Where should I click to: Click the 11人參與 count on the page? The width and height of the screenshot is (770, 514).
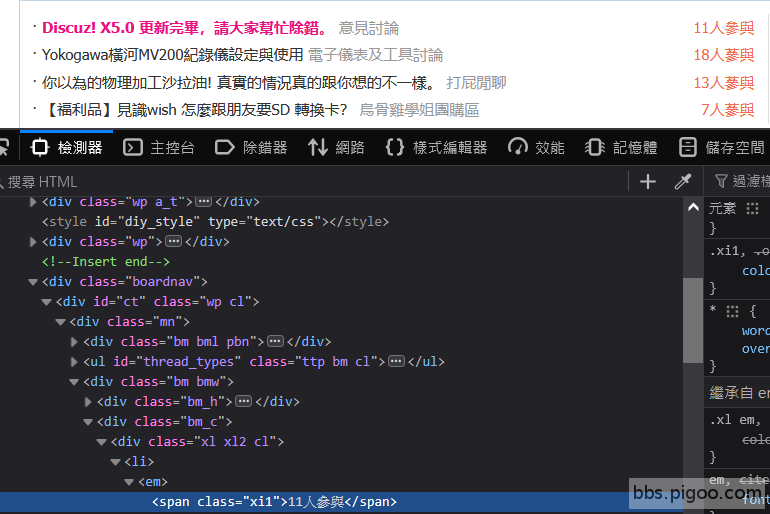click(724, 28)
